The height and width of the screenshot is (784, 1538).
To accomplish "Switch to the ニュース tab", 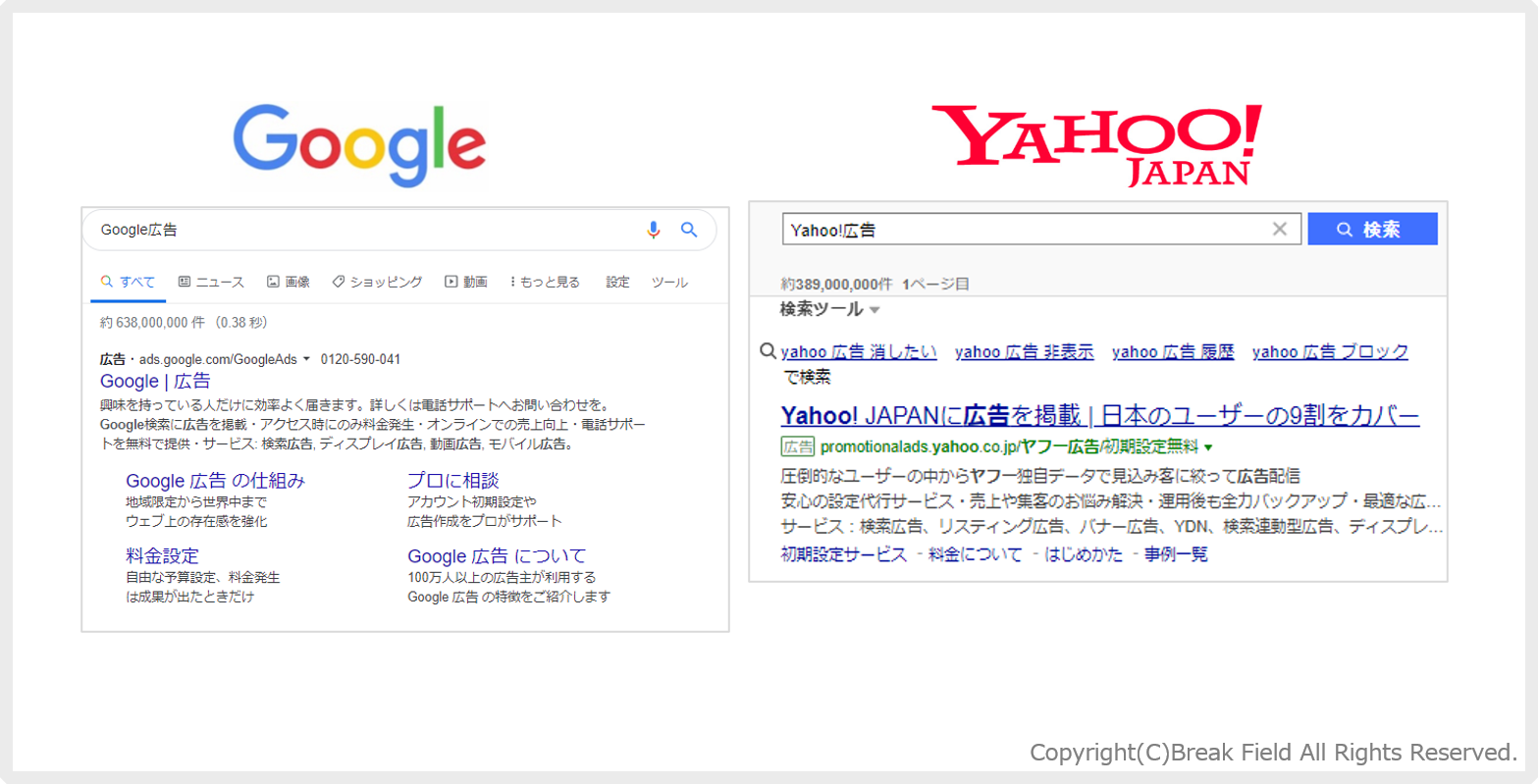I will (x=211, y=282).
